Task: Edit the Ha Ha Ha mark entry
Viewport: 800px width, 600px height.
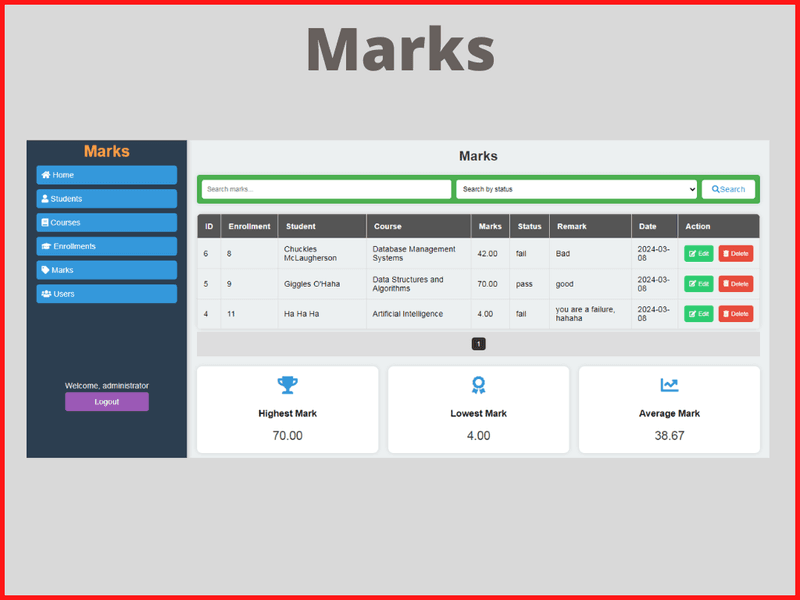Action: click(x=698, y=314)
